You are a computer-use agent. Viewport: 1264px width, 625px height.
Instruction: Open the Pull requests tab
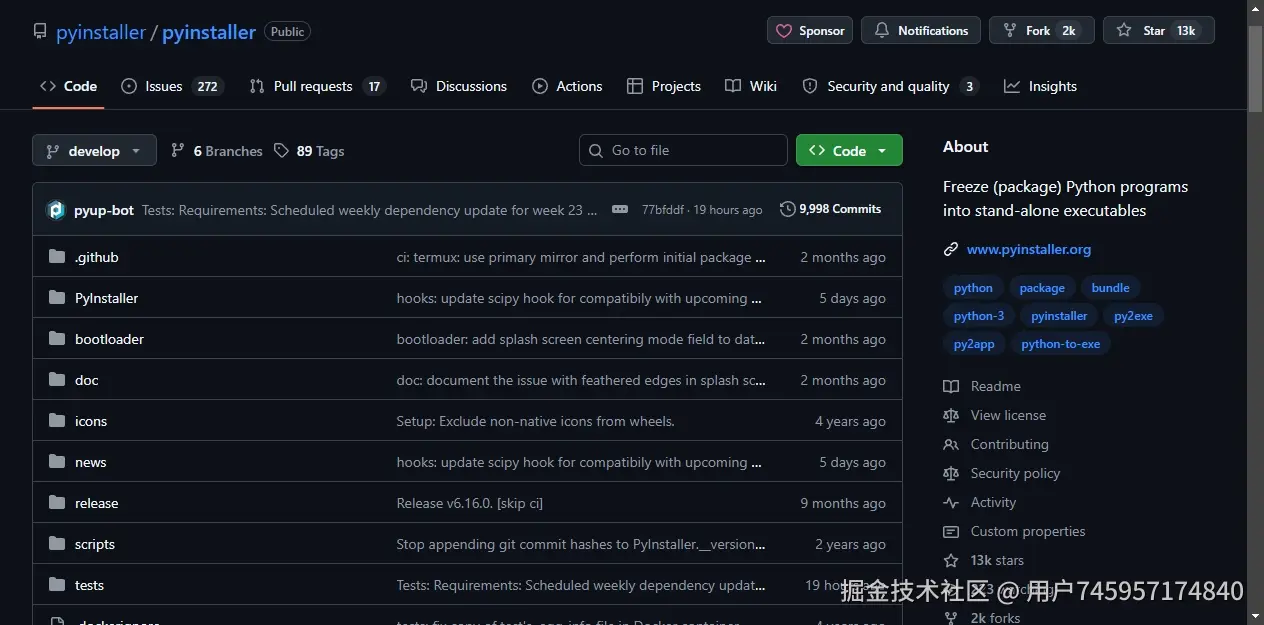pyautogui.click(x=316, y=86)
